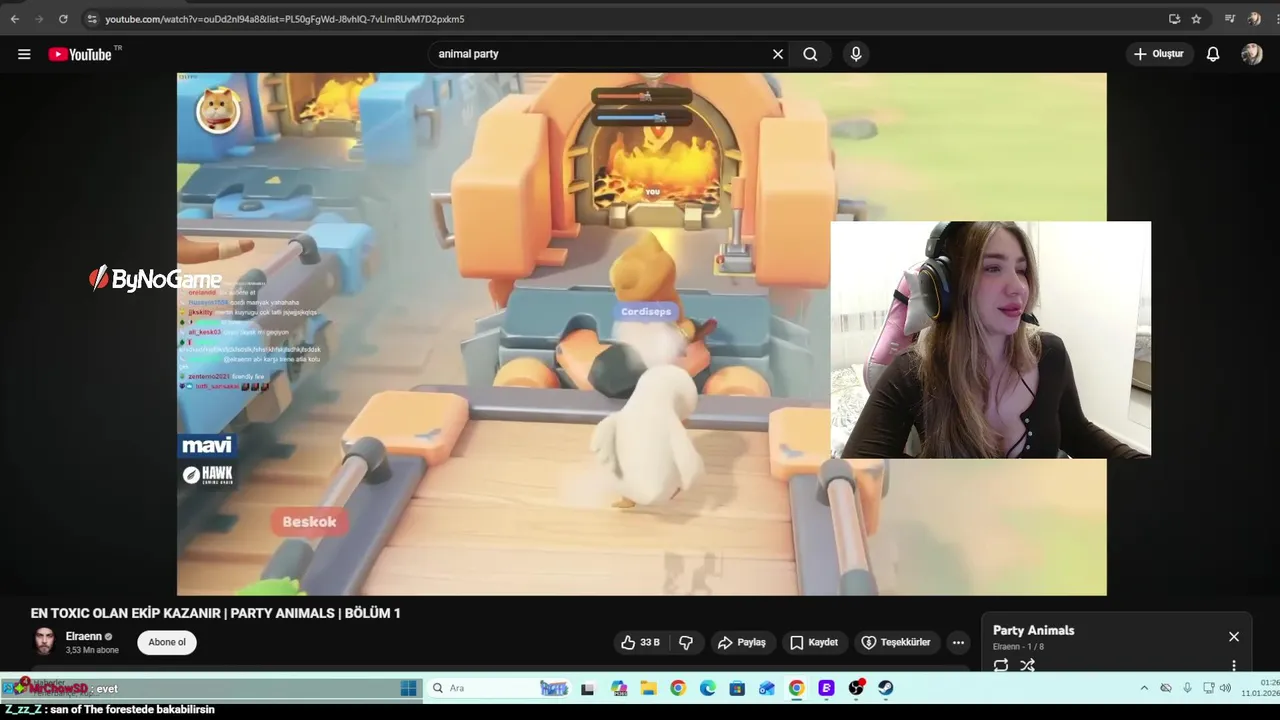Open the YouTube hamburger guide menu

(24, 54)
